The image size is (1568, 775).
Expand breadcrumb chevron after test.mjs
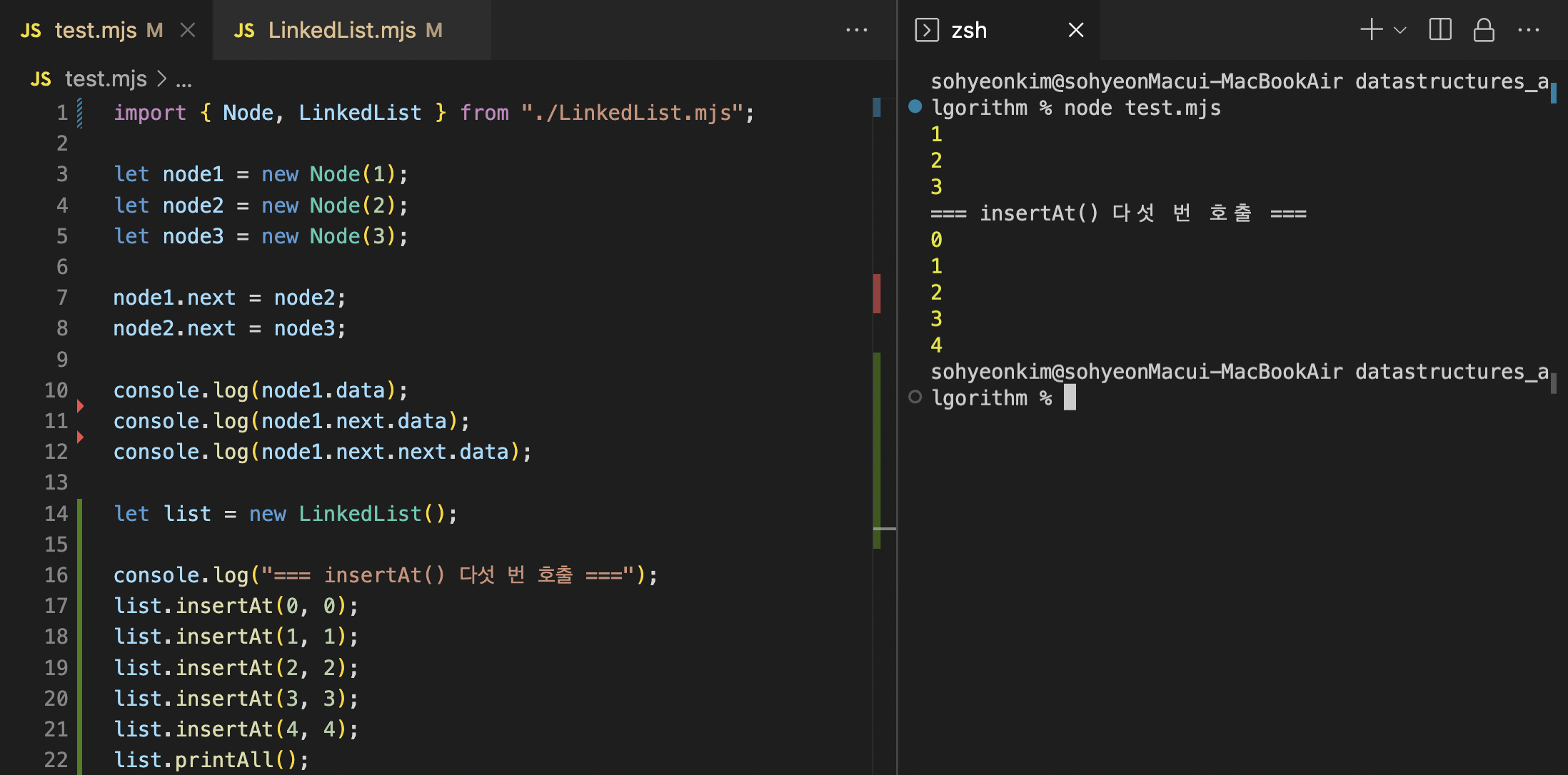[162, 79]
